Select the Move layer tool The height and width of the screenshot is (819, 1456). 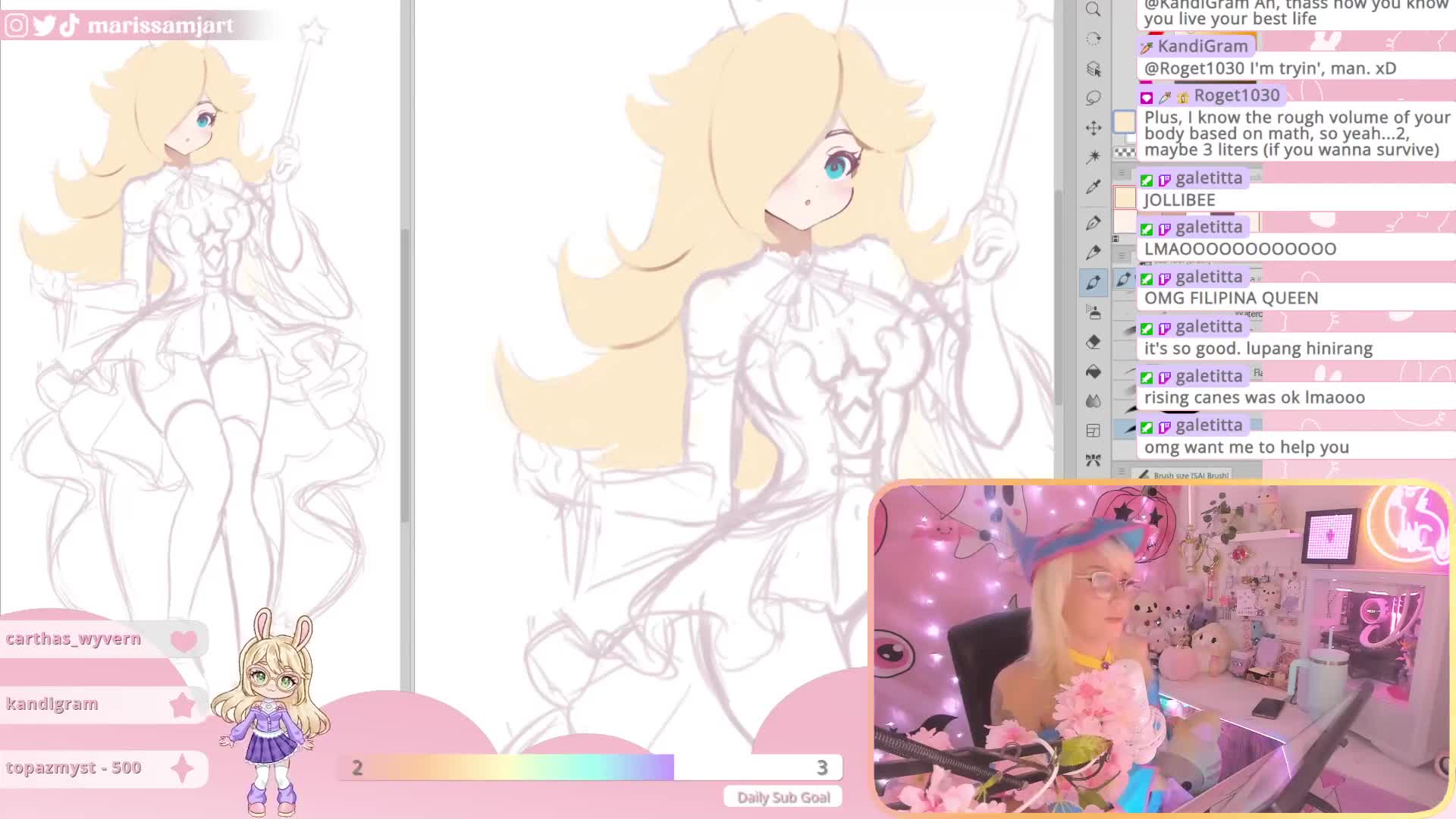[x=1093, y=128]
